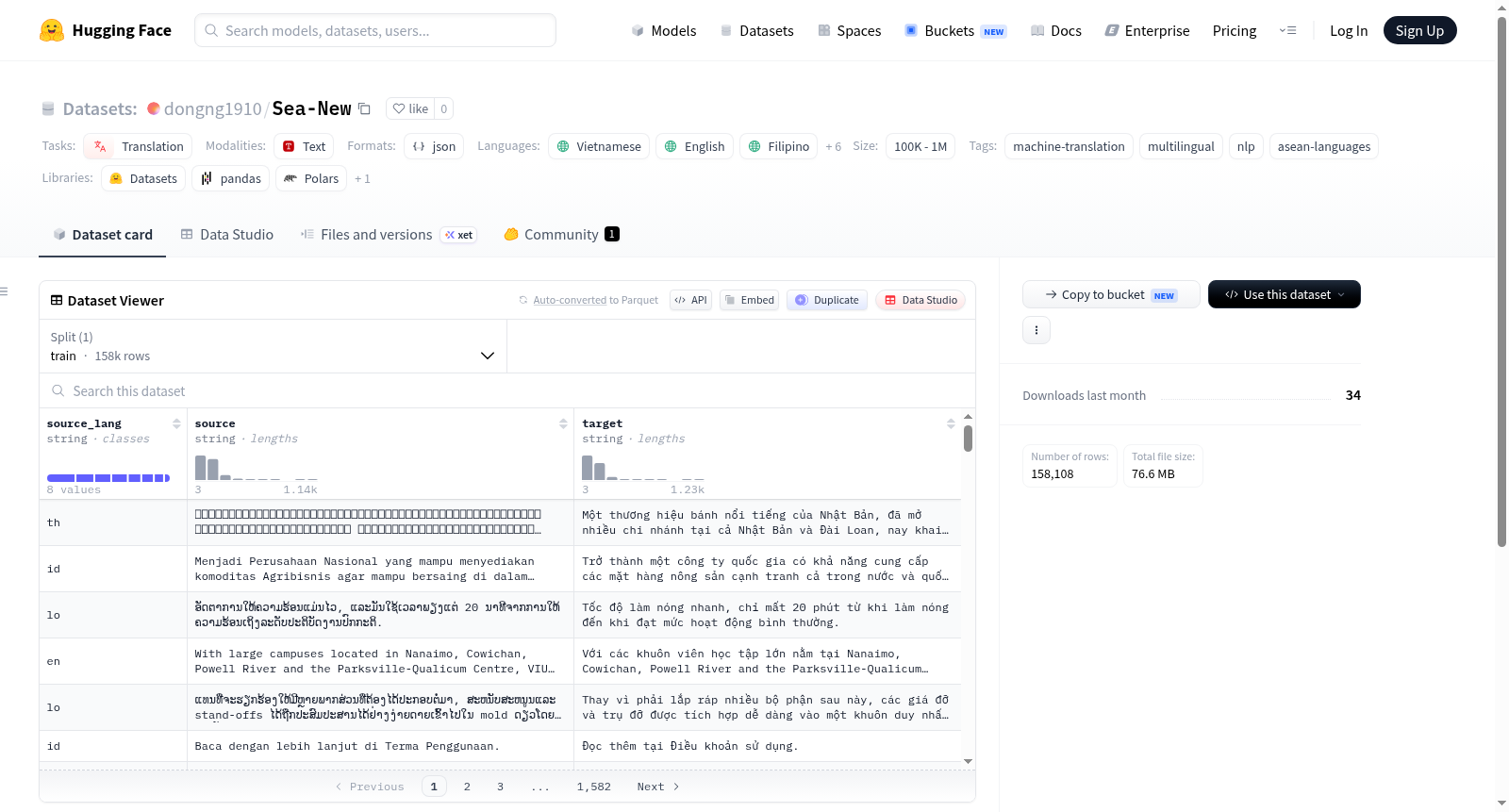Expand the +1 more libraries
1509x812 pixels.
coord(362,178)
